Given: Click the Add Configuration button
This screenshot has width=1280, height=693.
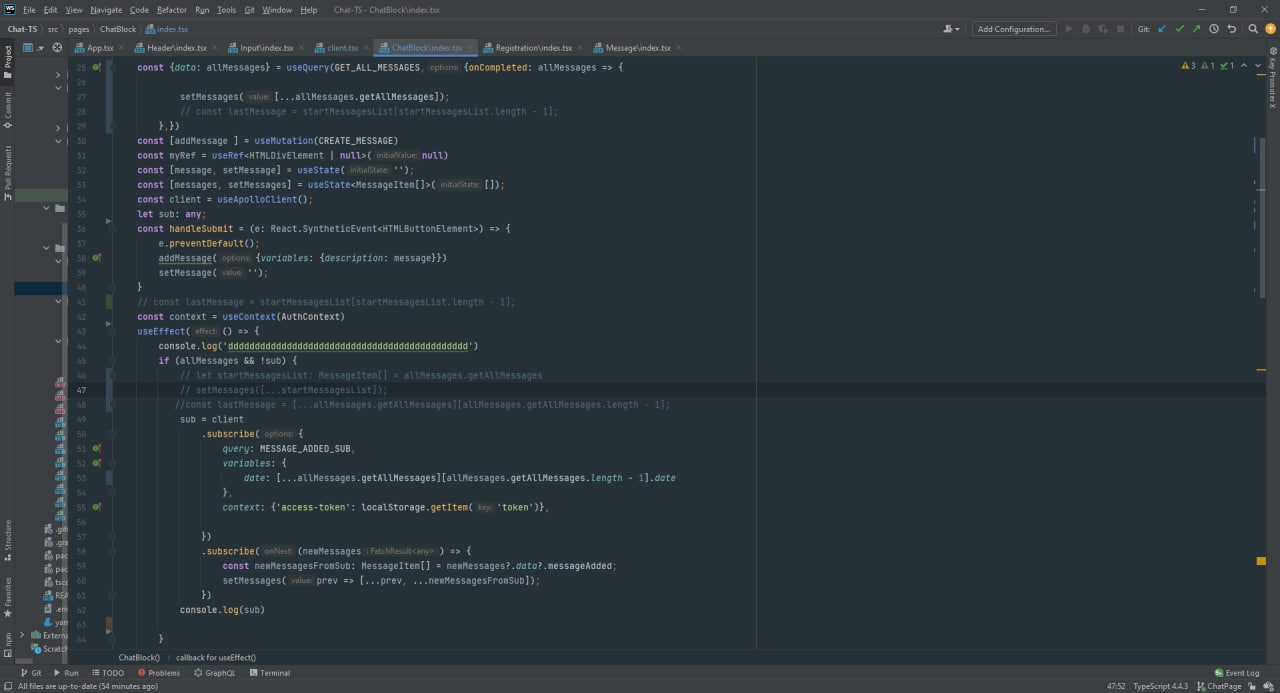Looking at the screenshot, I should click(x=1013, y=29).
